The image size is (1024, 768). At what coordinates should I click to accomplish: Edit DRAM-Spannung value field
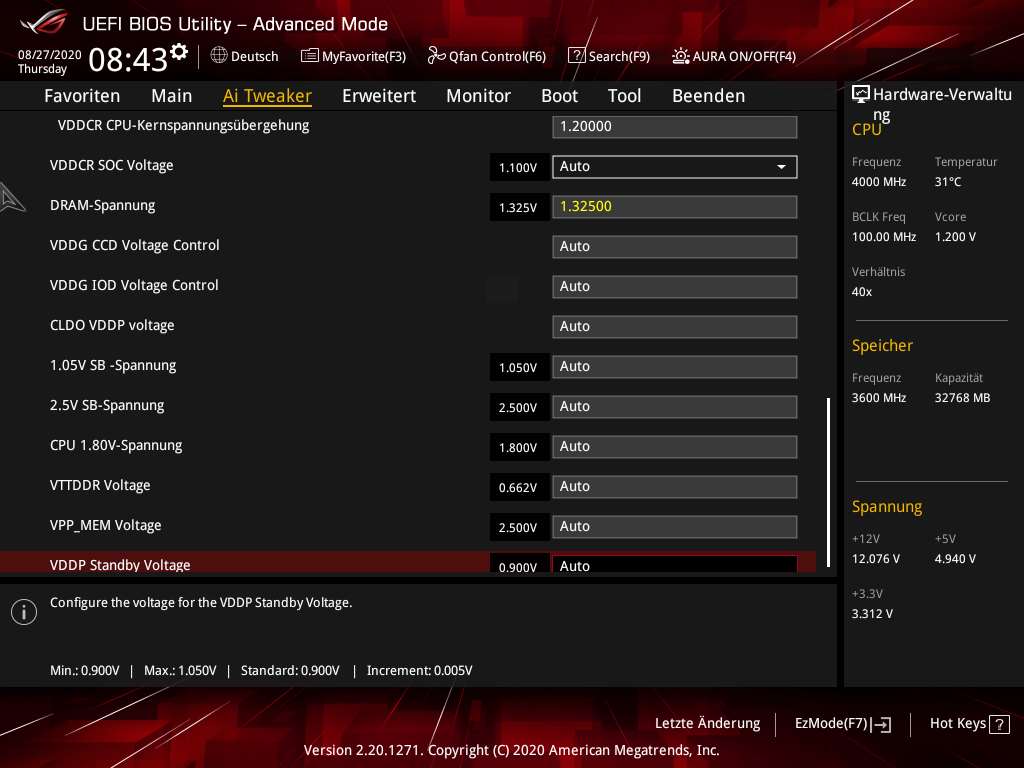pos(675,207)
